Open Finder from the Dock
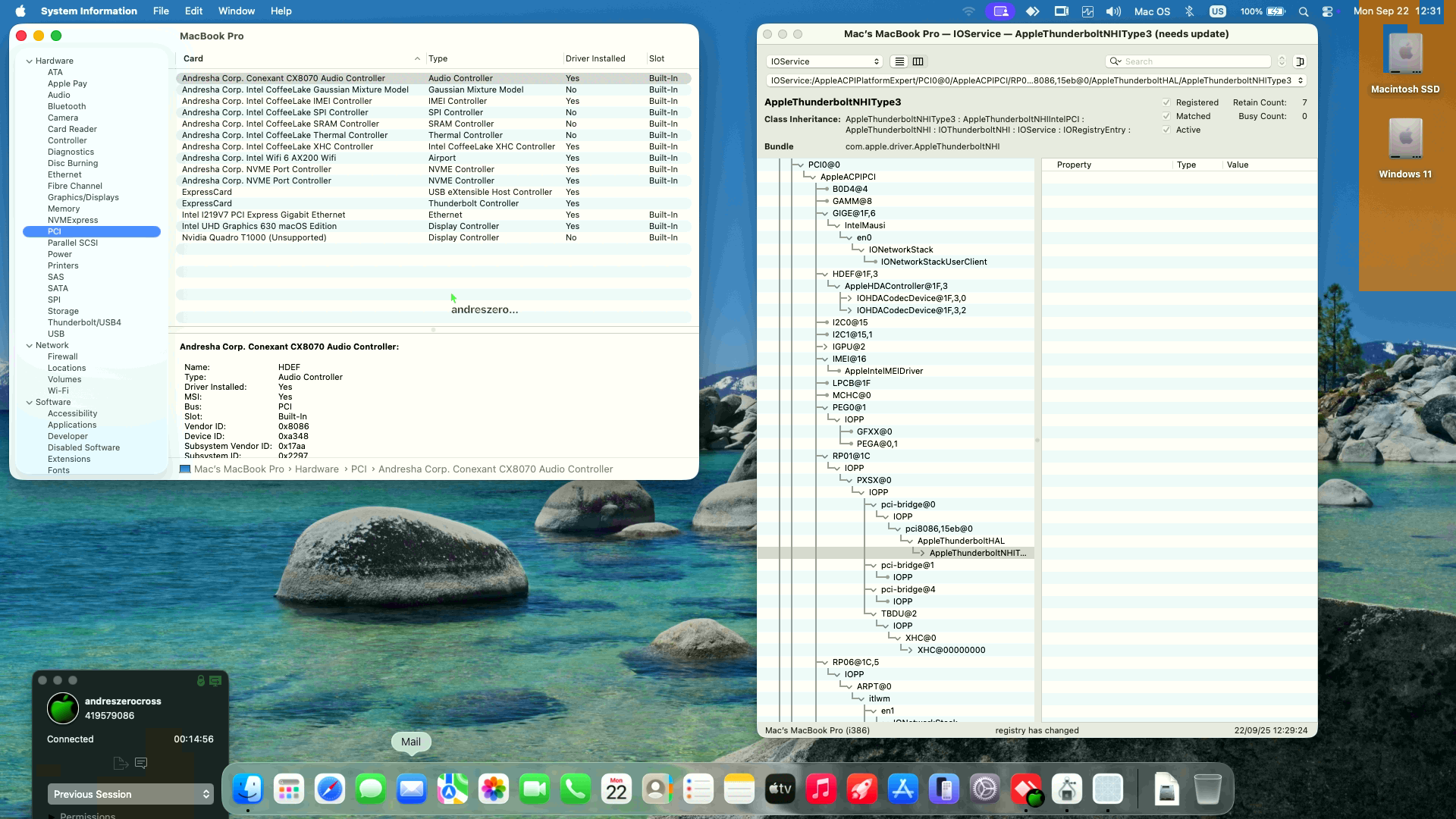This screenshot has width=1456, height=819. pyautogui.click(x=248, y=789)
